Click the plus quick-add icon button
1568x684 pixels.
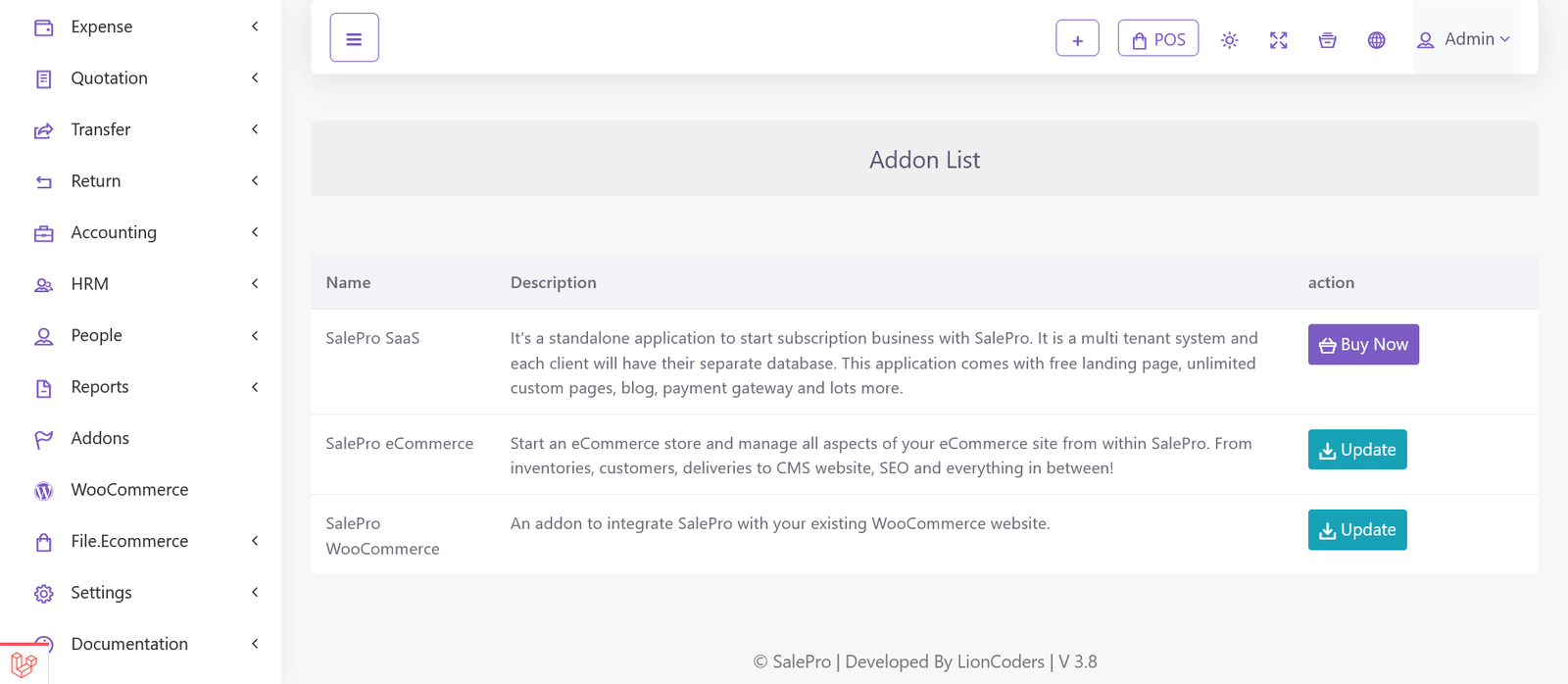point(1077,39)
